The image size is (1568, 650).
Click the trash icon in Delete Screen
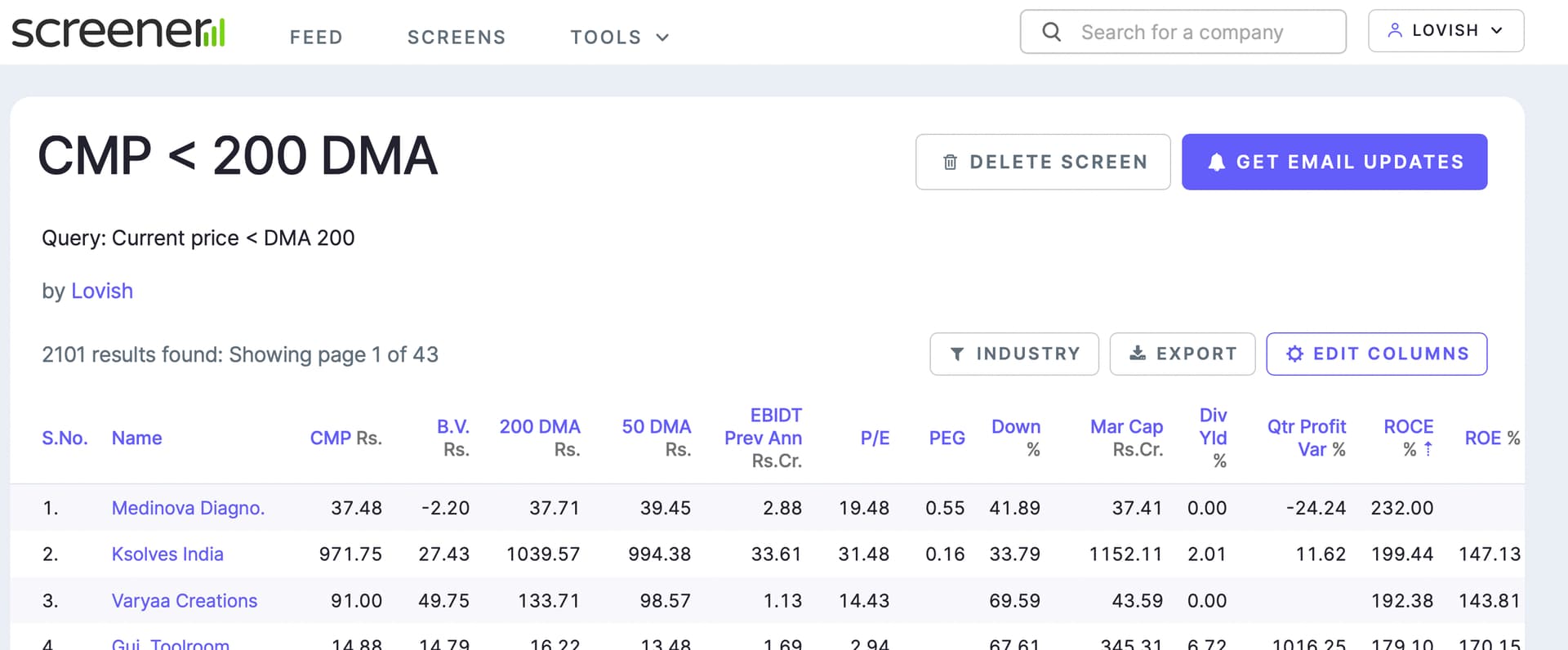coord(950,162)
